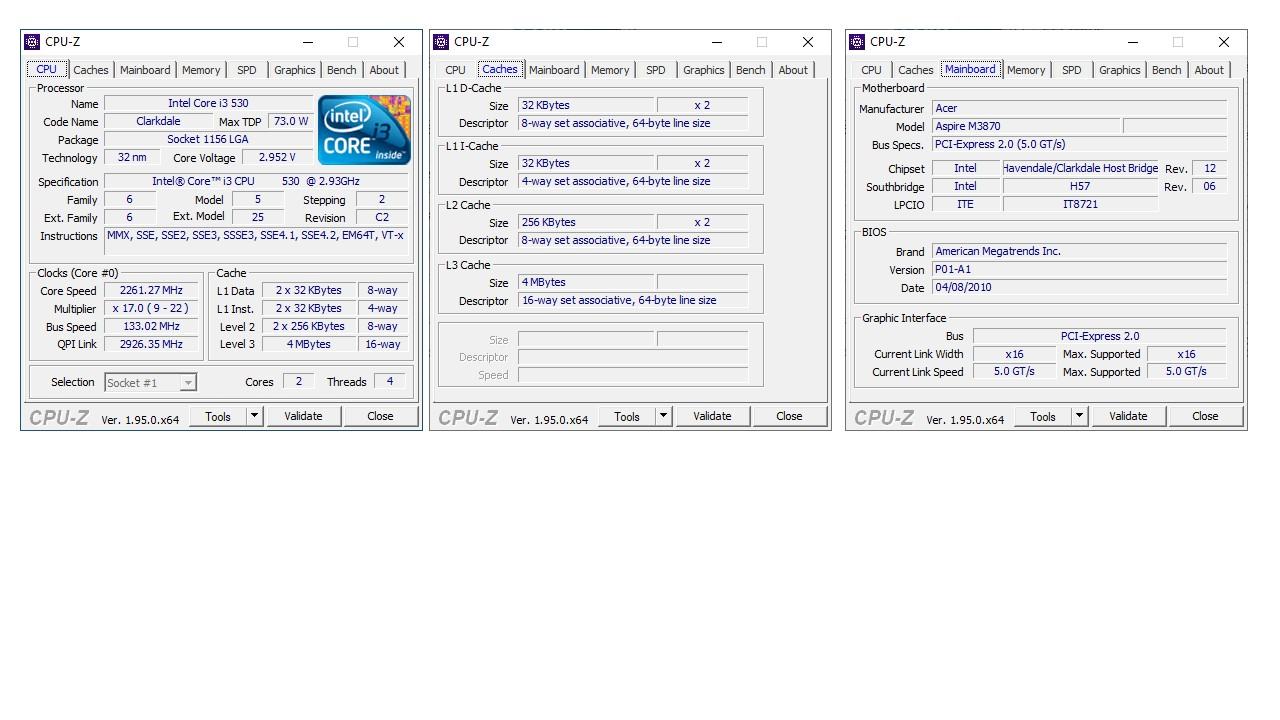This screenshot has height=720, width=1280.
Task: Open Memory tab in the right window
Action: (1026, 70)
